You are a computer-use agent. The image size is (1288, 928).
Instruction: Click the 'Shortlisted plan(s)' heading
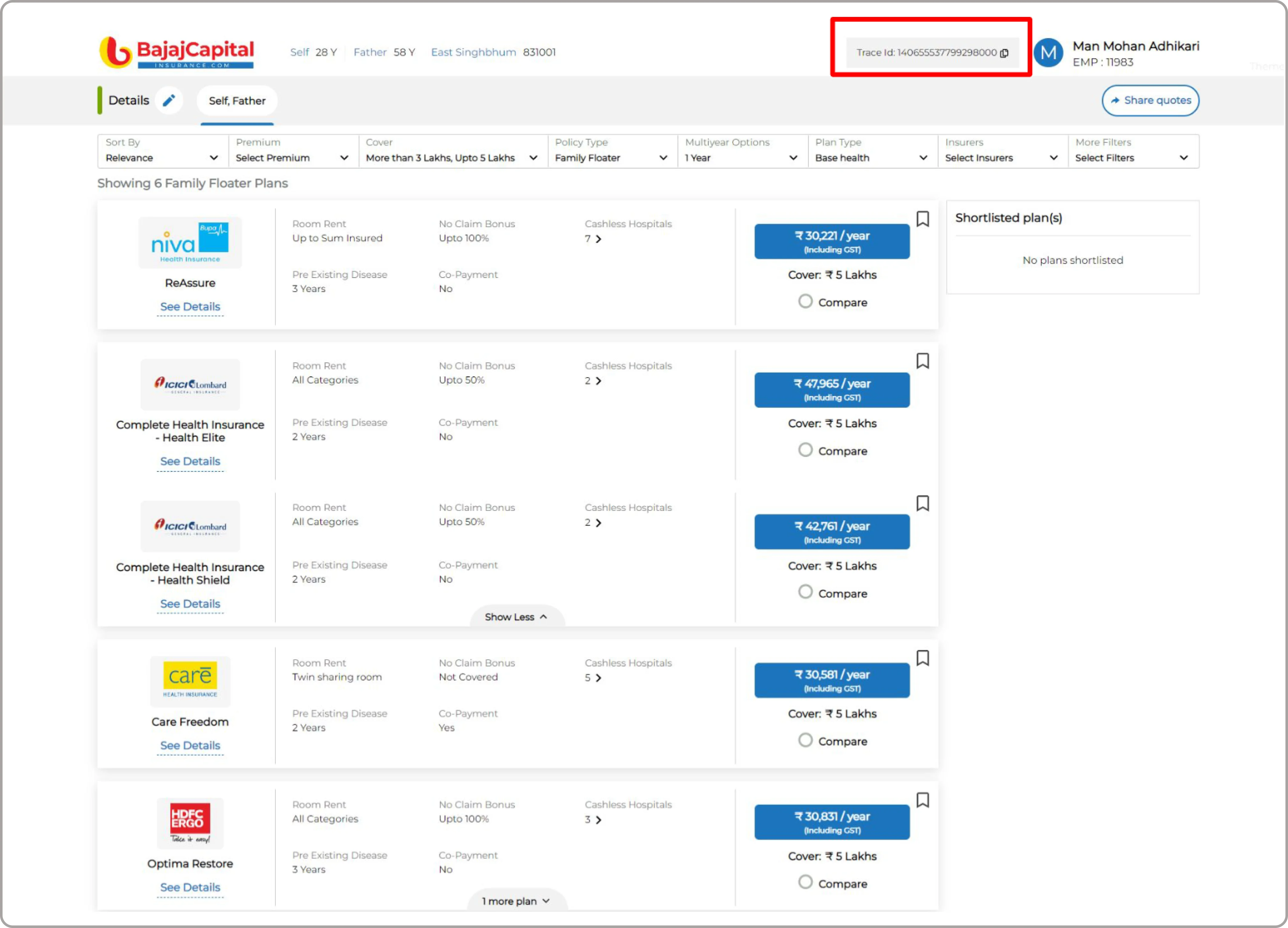[1008, 218]
